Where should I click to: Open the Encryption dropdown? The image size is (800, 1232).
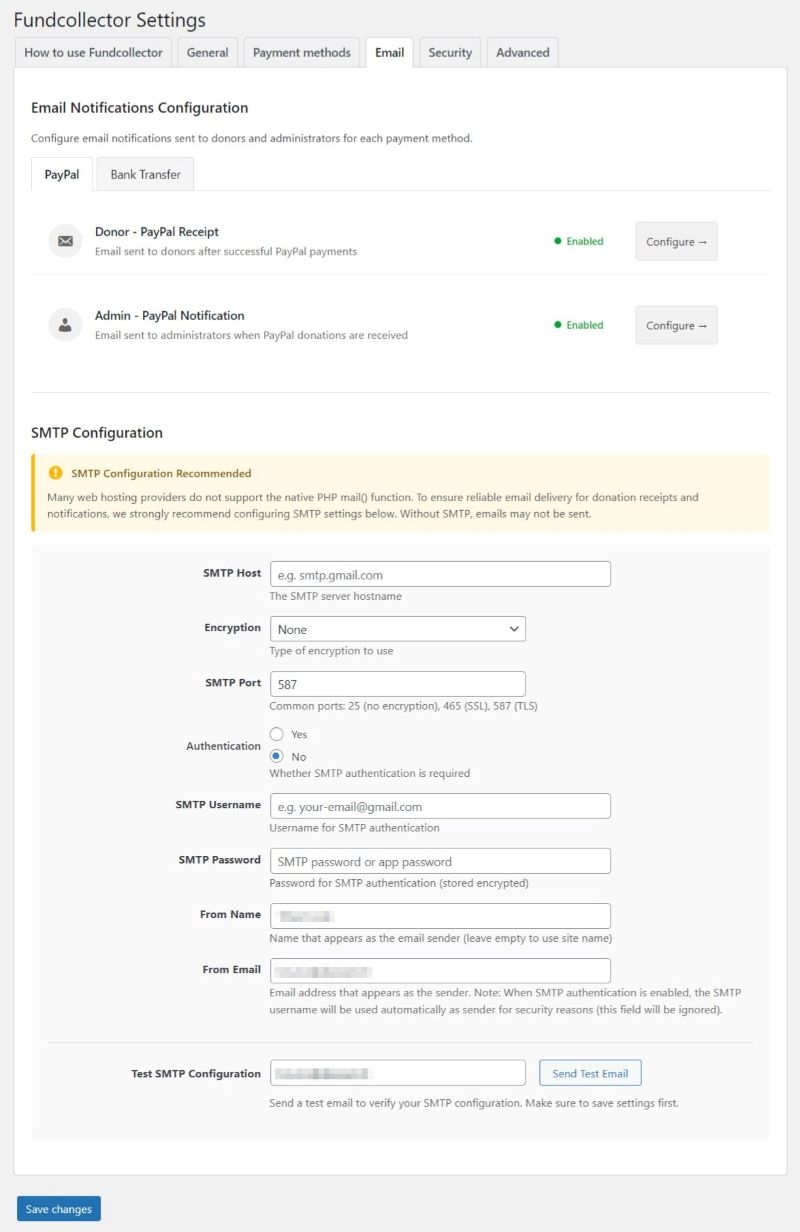(398, 629)
